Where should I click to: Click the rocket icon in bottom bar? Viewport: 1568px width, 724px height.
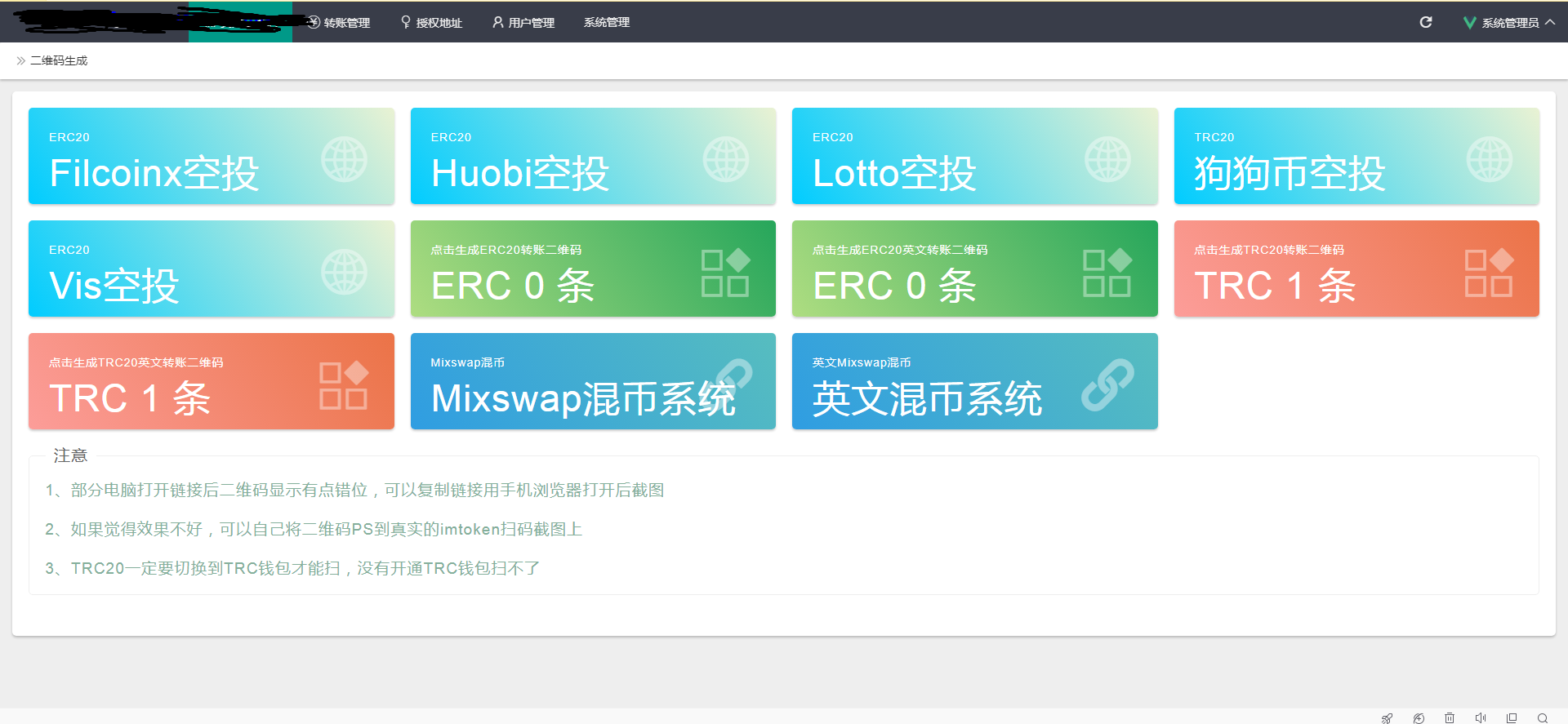coord(1387,718)
